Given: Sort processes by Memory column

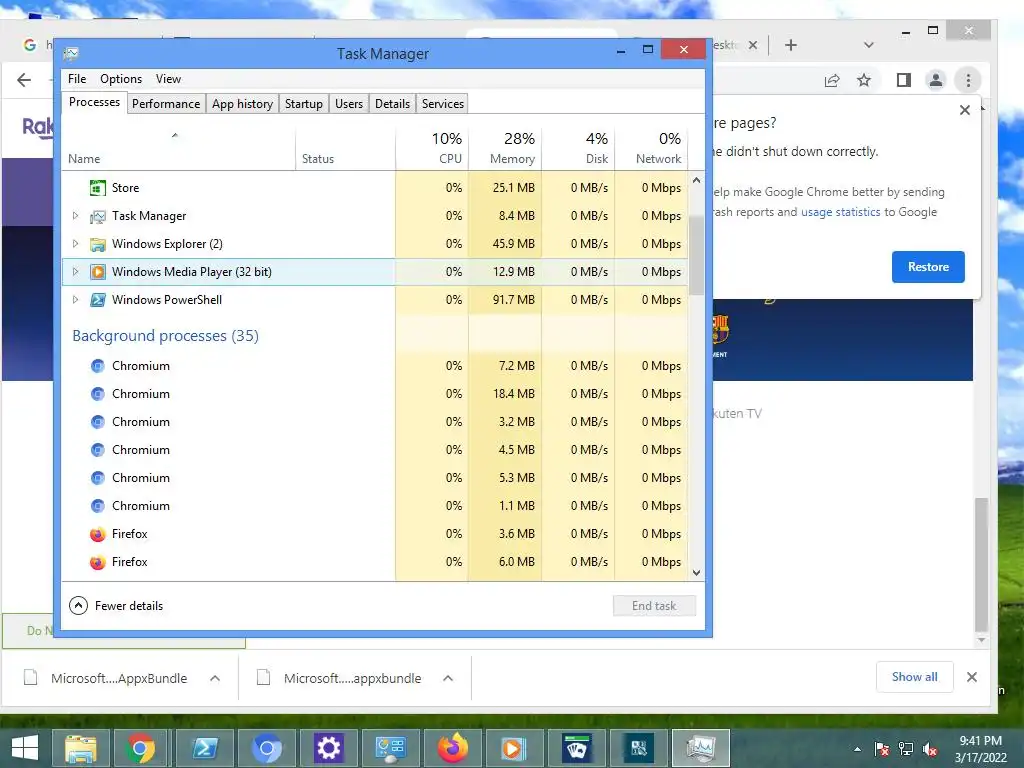Looking at the screenshot, I should (505, 148).
